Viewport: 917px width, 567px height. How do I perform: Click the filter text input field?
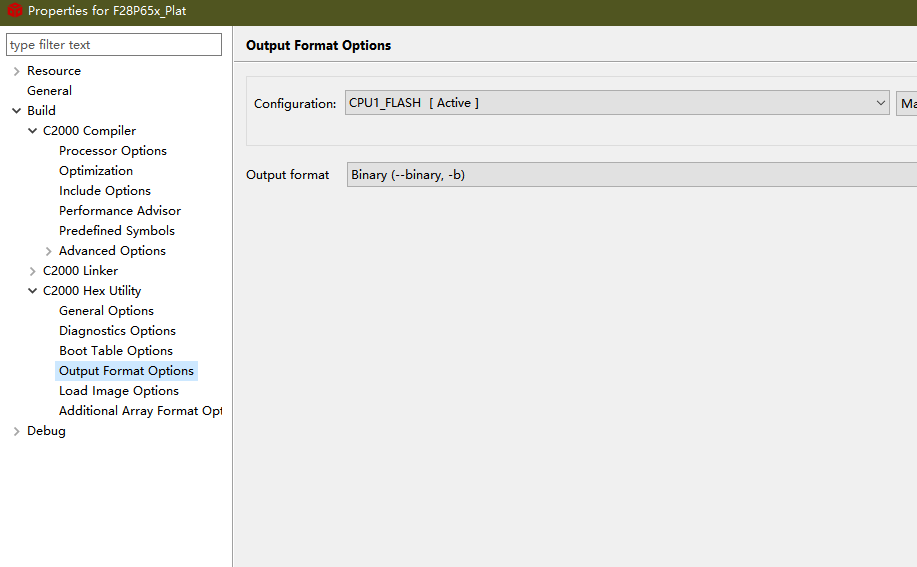tap(114, 44)
